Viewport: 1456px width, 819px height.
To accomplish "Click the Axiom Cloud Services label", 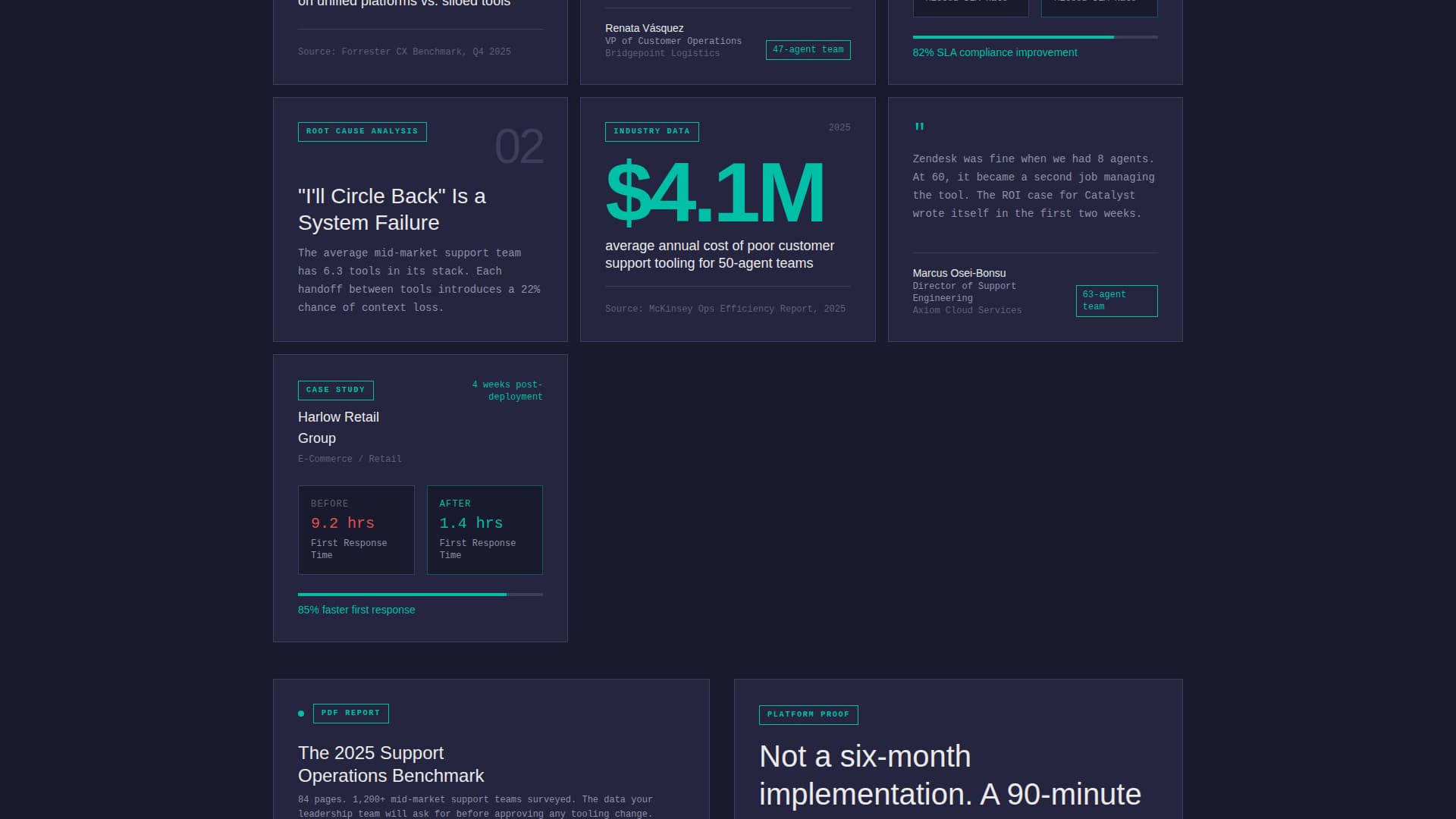I will [967, 310].
